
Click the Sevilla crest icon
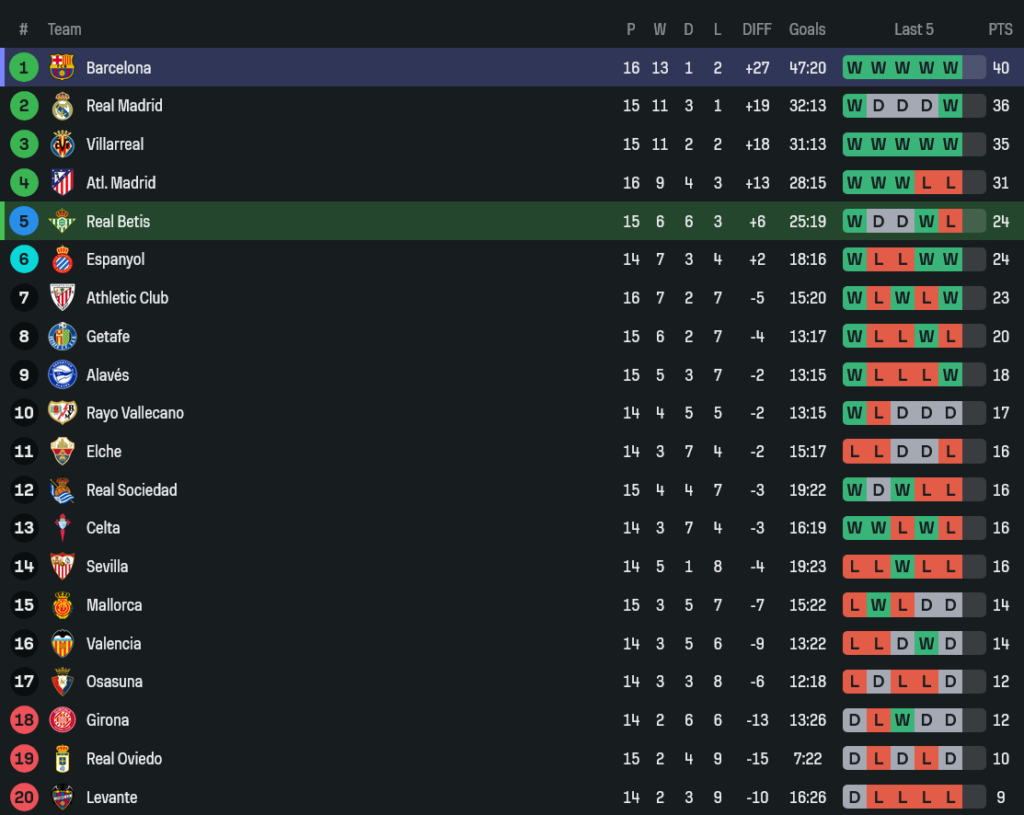point(62,567)
